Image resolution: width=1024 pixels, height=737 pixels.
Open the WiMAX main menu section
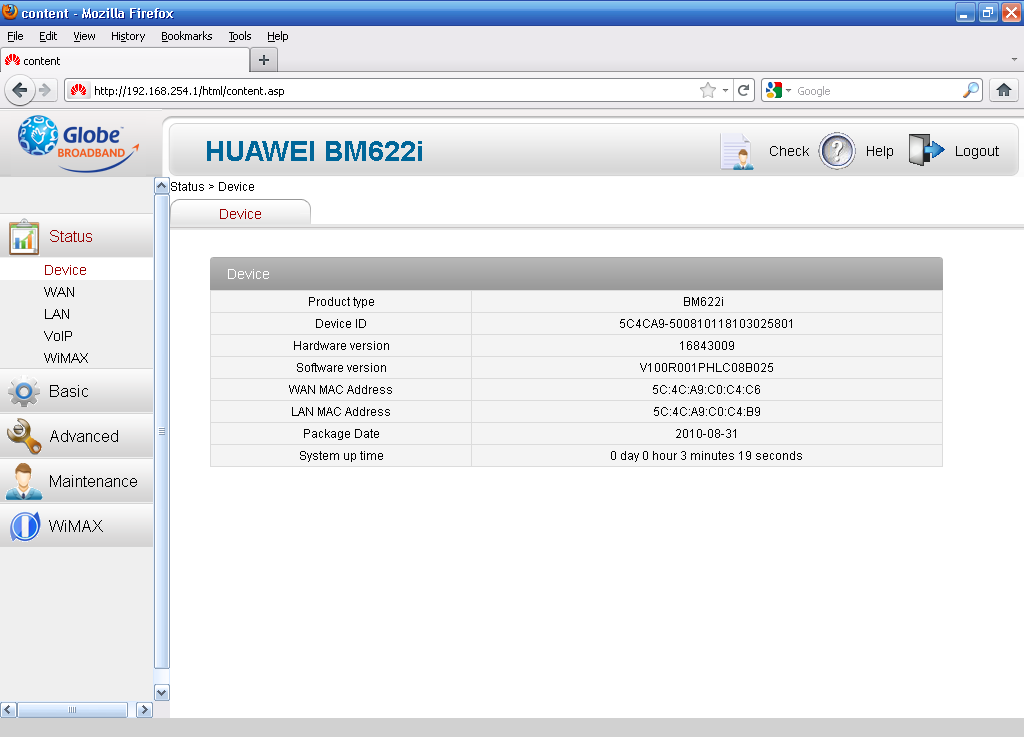(76, 526)
